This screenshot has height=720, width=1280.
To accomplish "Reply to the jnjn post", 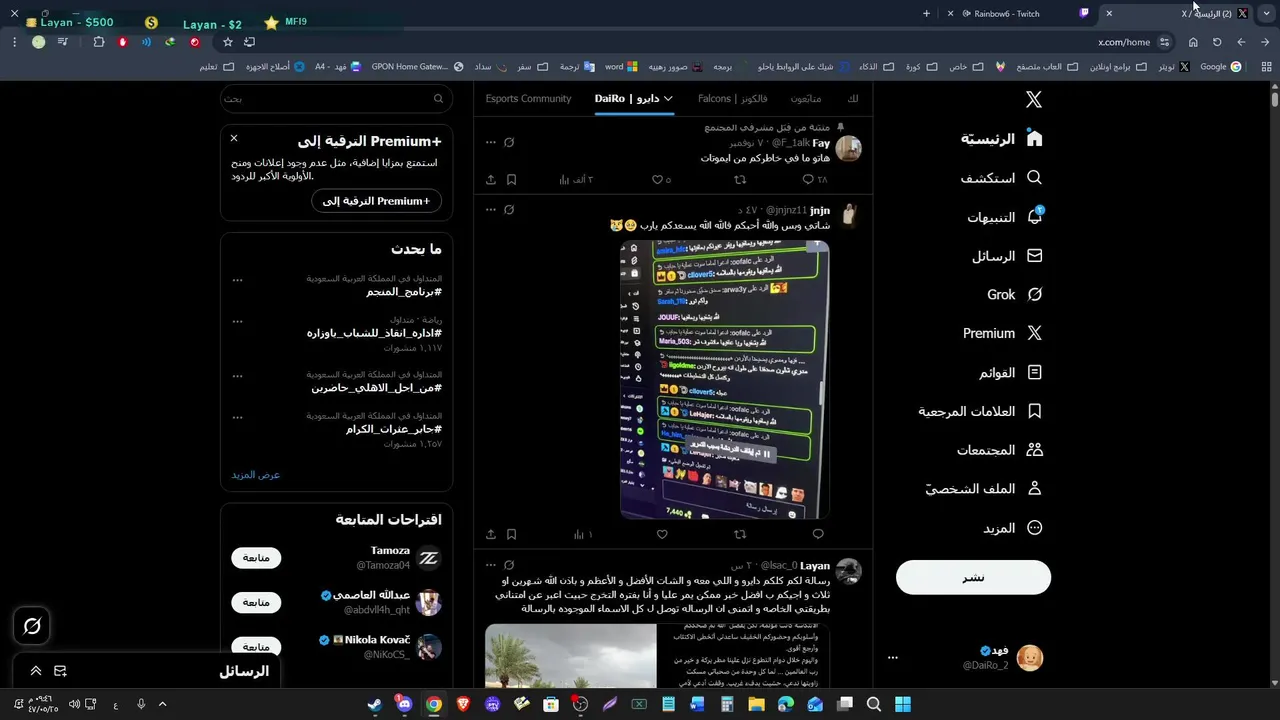I will (818, 534).
